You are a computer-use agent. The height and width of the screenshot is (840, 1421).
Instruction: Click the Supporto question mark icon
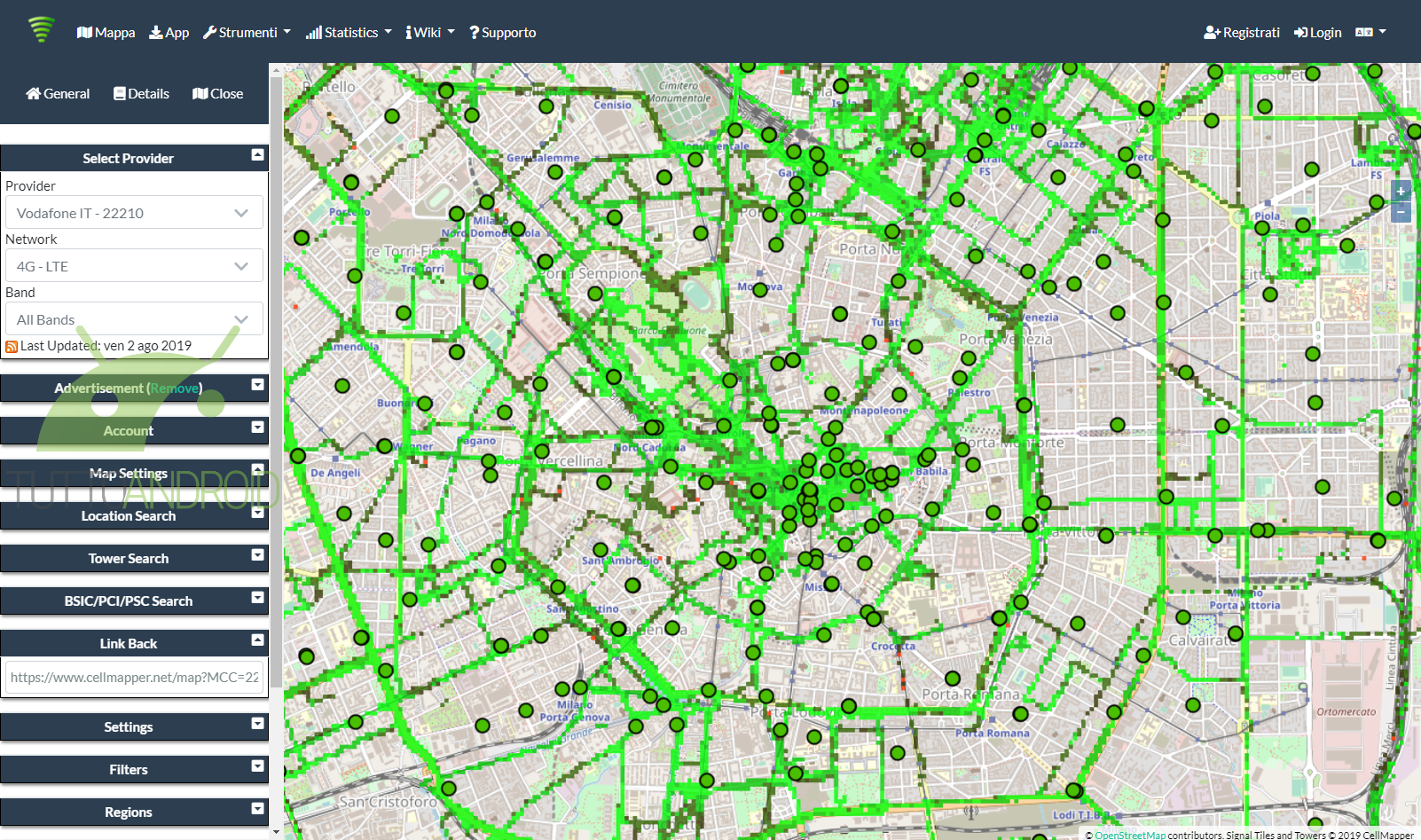coord(474,33)
